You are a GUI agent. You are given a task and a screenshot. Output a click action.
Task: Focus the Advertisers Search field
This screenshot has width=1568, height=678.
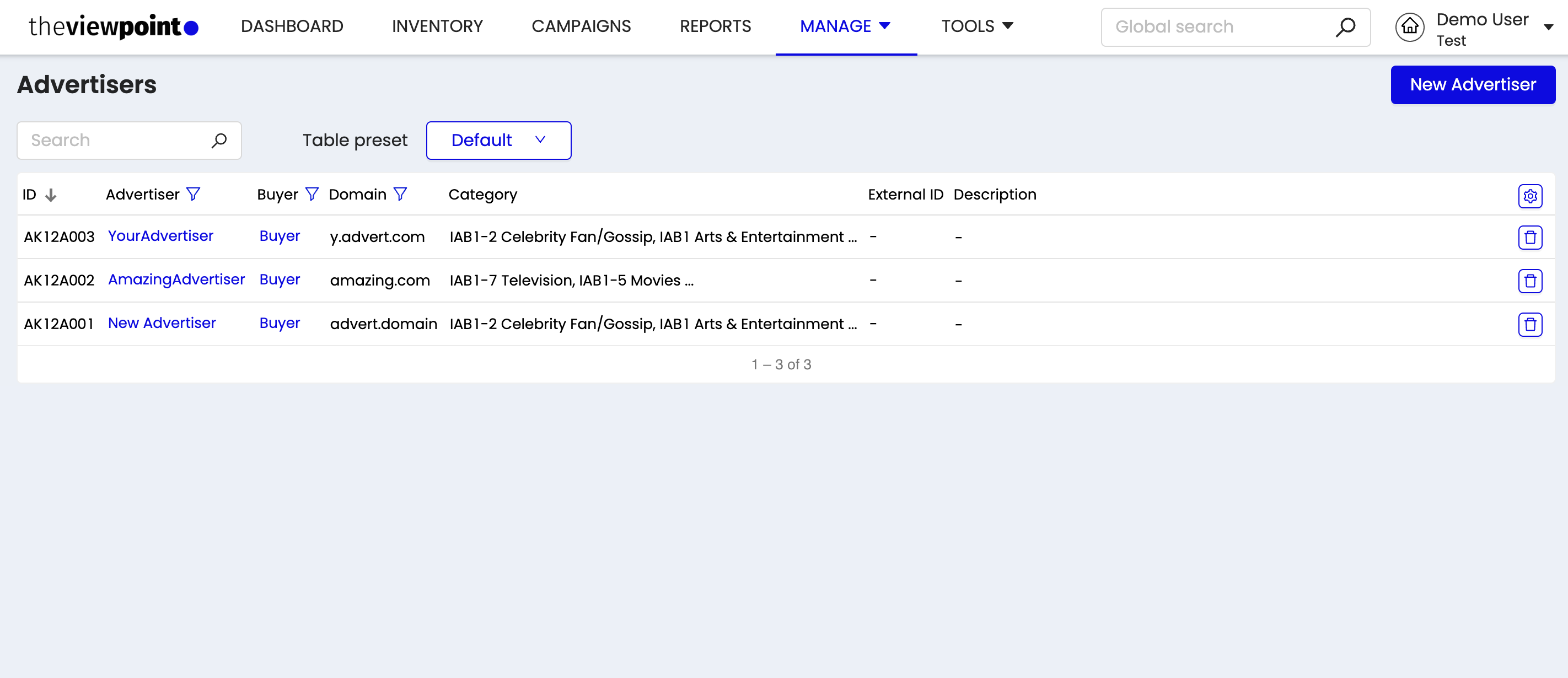[x=129, y=141]
